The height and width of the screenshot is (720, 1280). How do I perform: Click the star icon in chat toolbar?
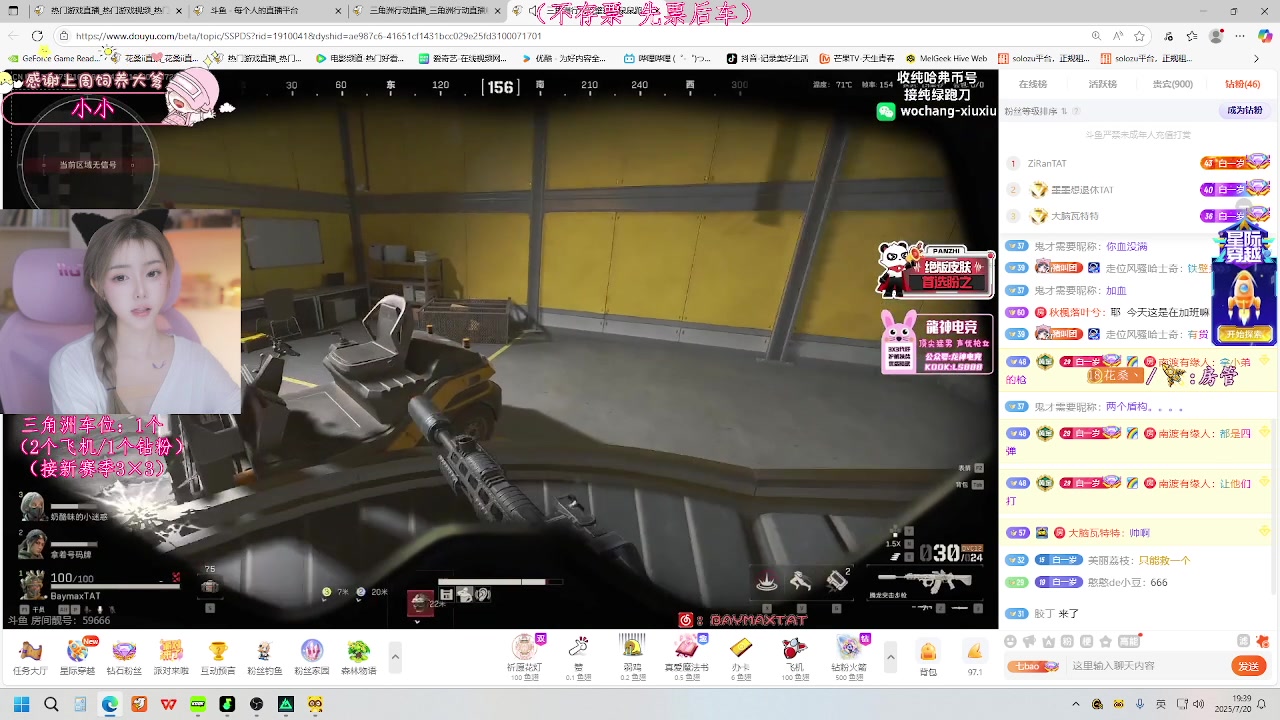coord(1105,642)
